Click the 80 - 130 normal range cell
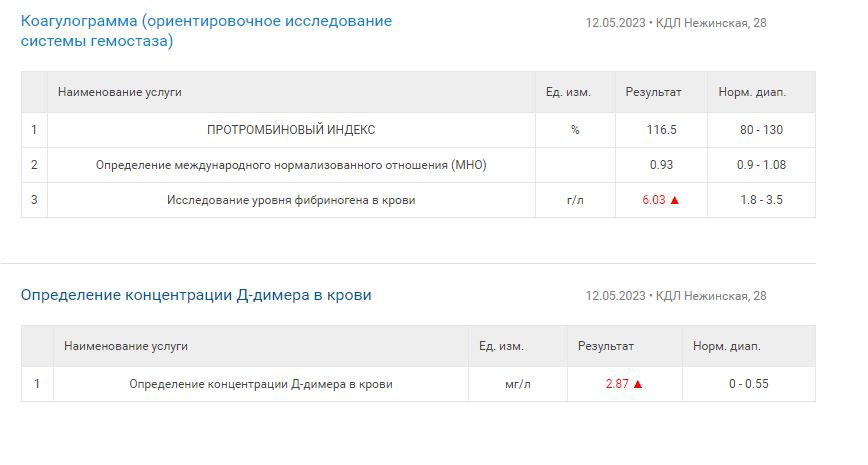This screenshot has width=868, height=465. 761,130
